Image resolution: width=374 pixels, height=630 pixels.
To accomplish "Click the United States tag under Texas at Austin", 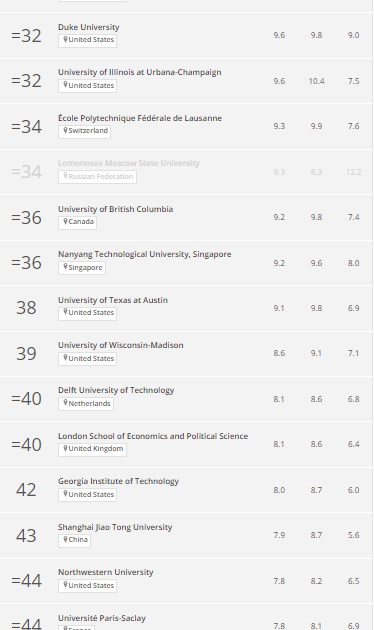I will click(x=88, y=313).
